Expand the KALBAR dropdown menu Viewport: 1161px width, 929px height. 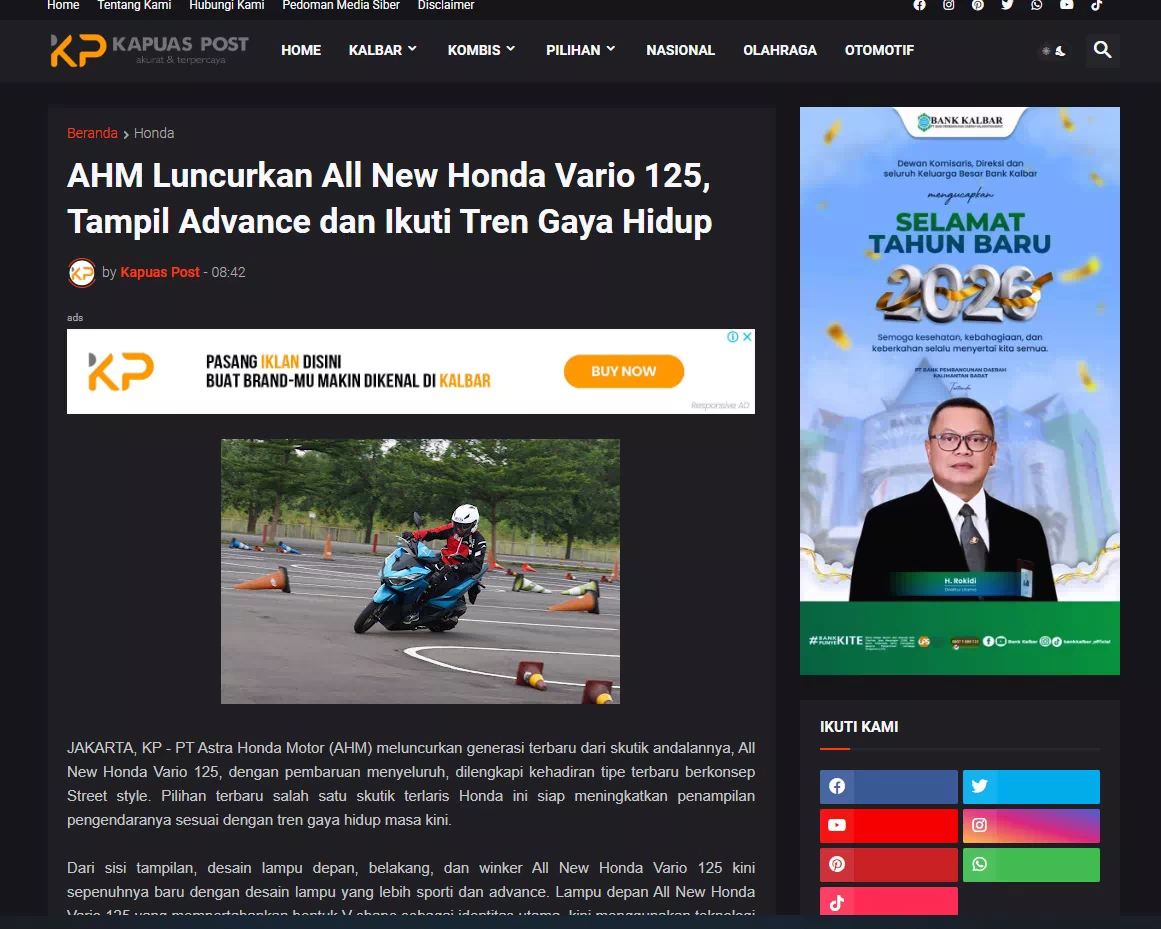383,50
